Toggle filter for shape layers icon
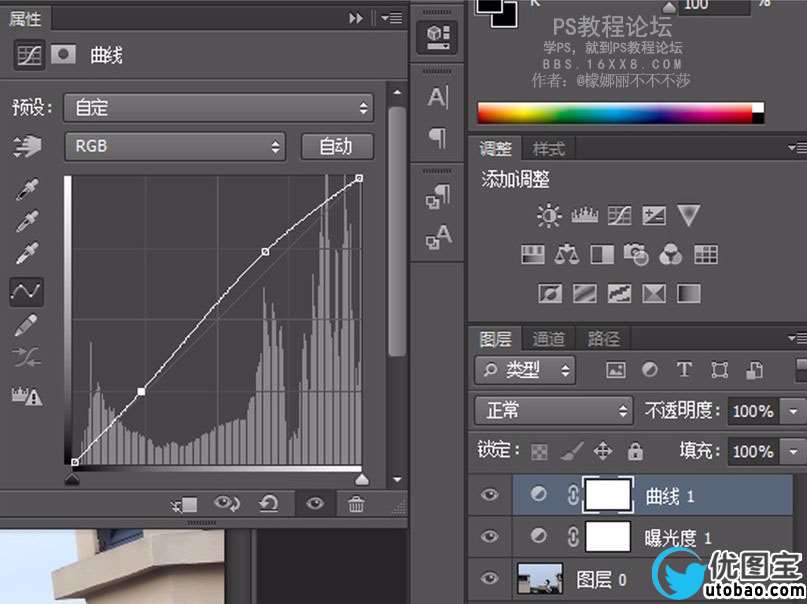Viewport: 807px width, 604px height. [x=719, y=369]
